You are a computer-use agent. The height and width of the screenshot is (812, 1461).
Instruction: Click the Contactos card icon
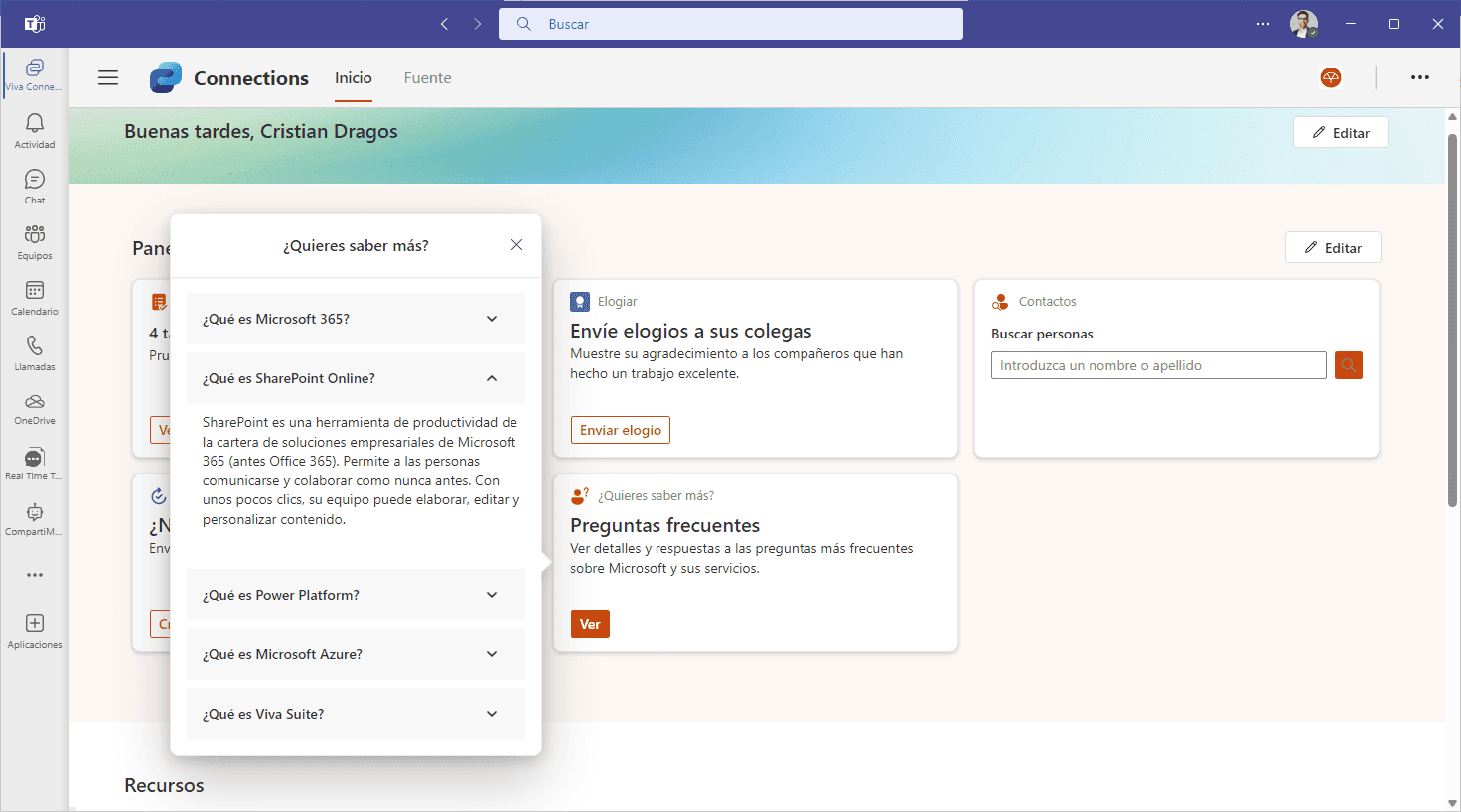1000,301
